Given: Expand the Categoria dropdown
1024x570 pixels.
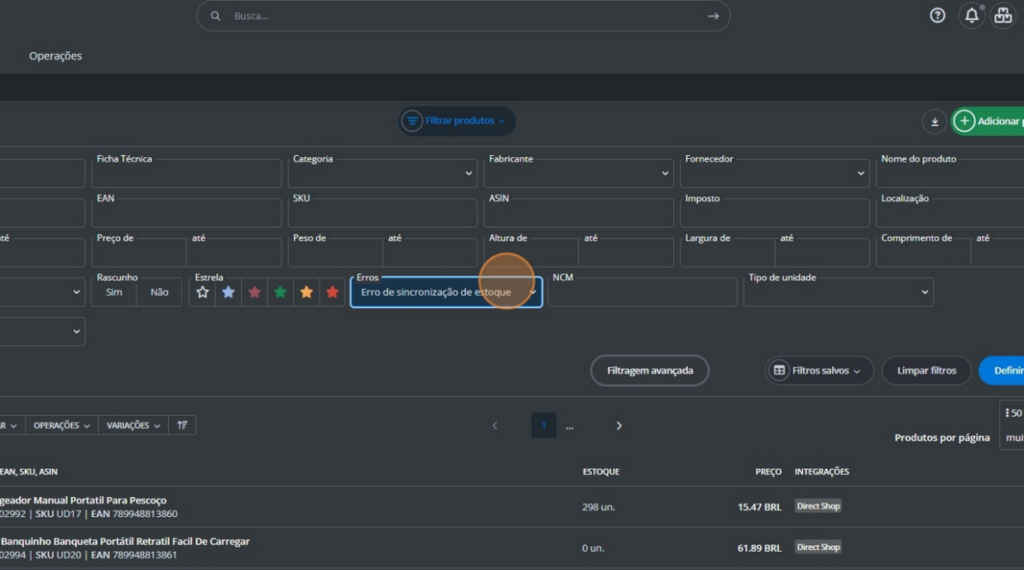Looking at the screenshot, I should (x=383, y=173).
